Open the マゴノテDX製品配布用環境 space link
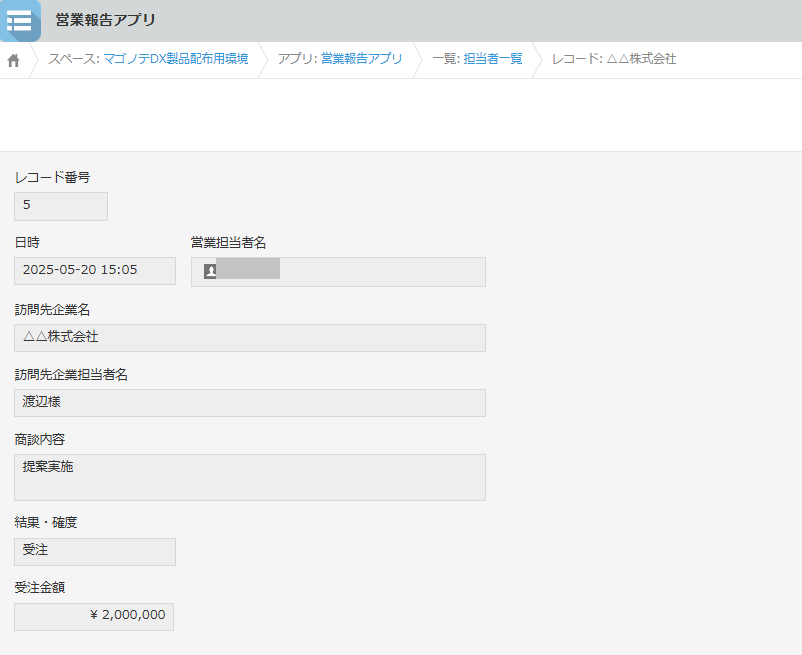Viewport: 802px width, 655px height. (x=176, y=59)
